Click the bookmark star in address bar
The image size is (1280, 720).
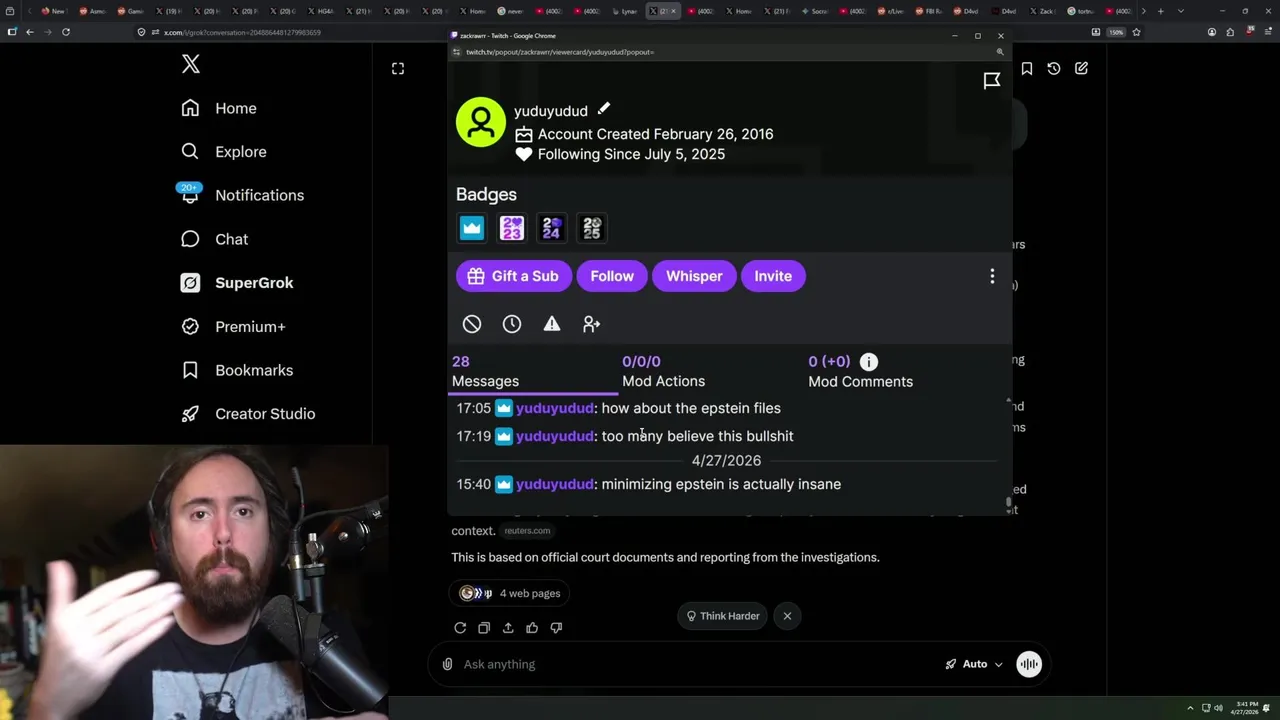point(1136,32)
